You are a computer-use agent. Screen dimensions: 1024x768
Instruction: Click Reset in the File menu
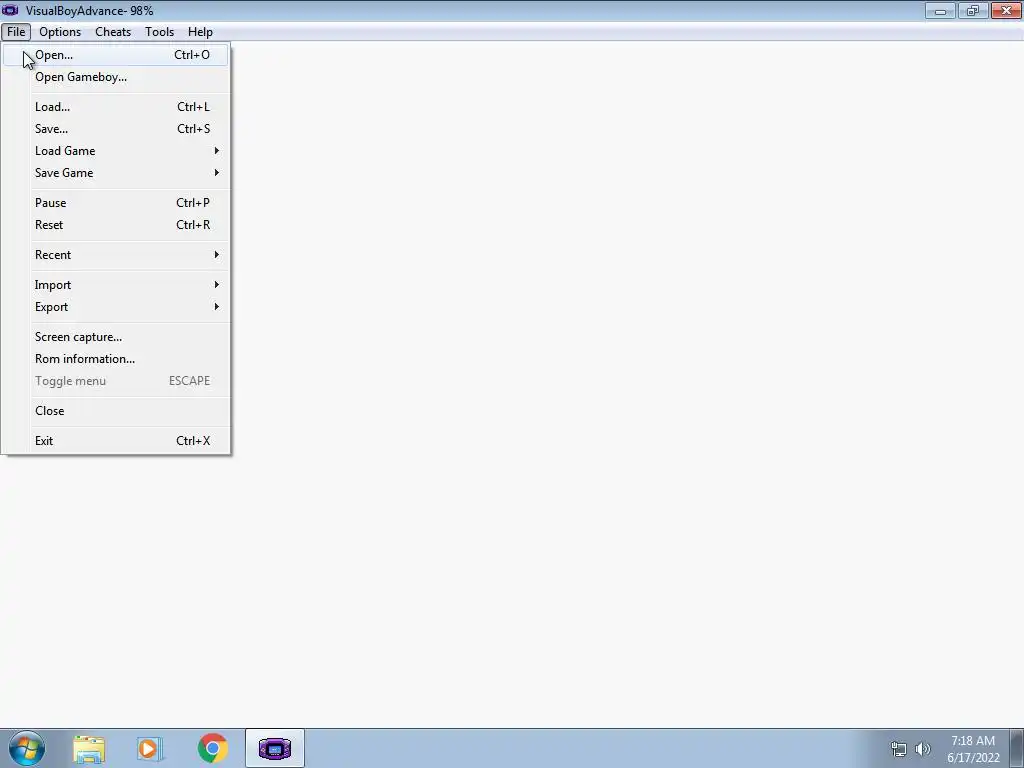tap(116, 225)
